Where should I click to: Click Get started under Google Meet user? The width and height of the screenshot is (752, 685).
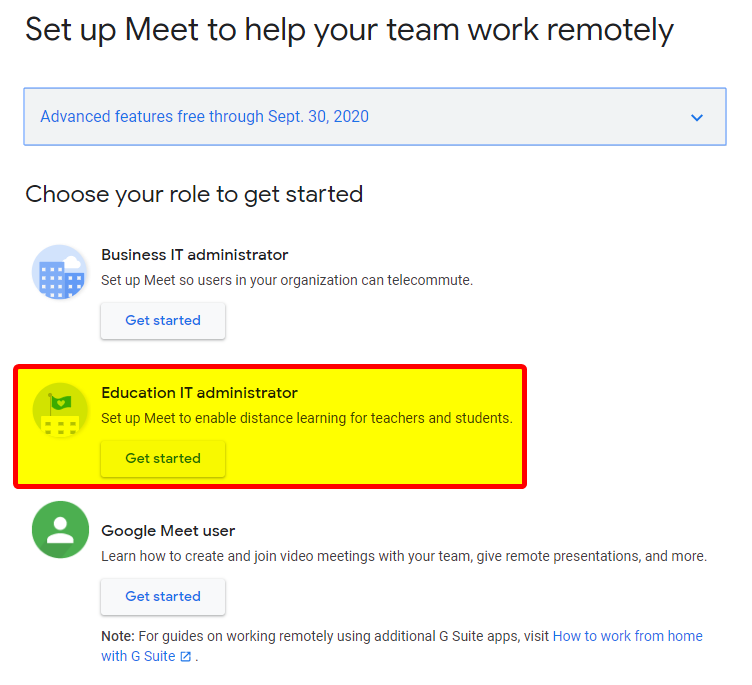[163, 596]
